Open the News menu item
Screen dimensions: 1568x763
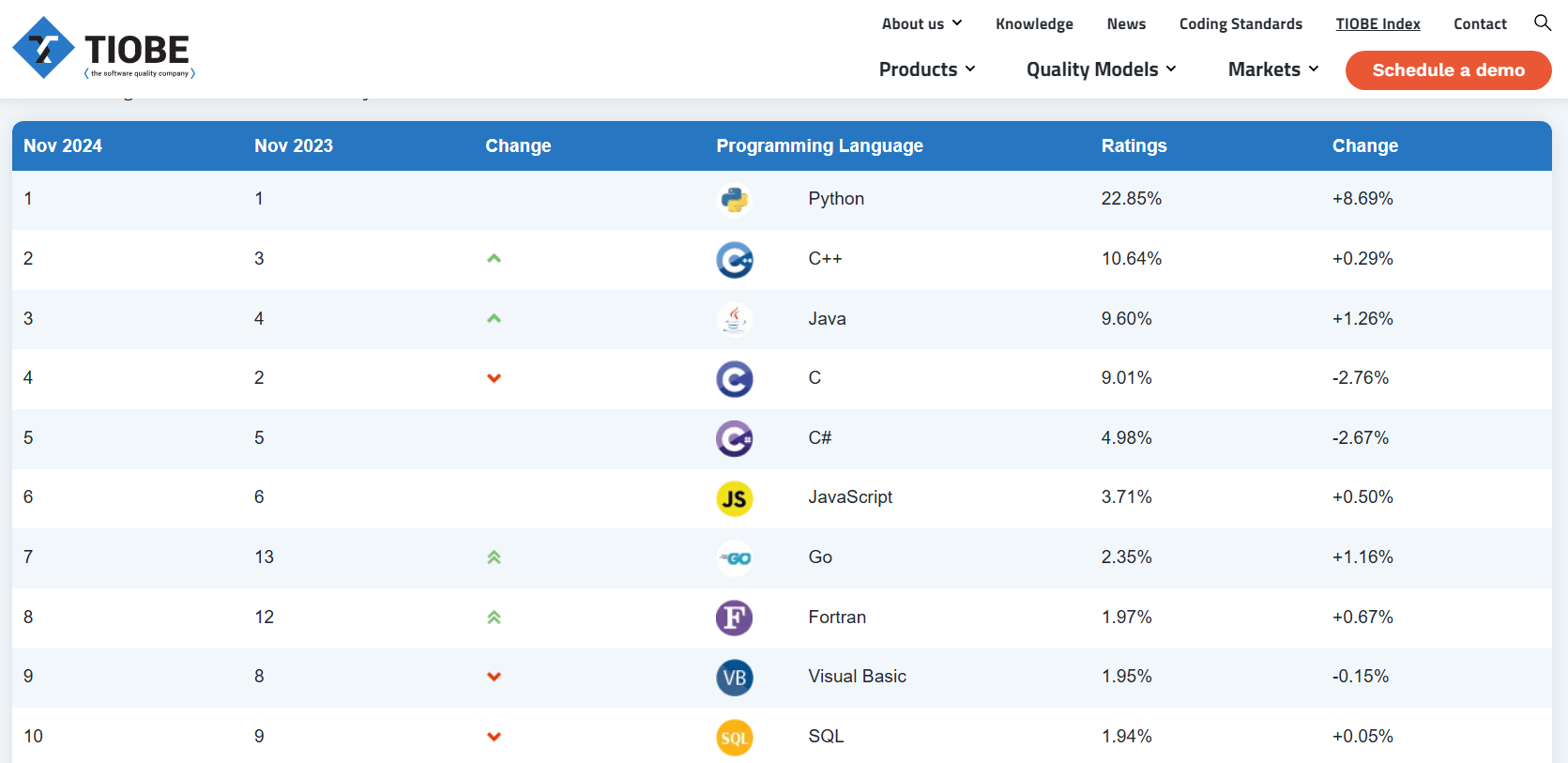click(x=1126, y=23)
